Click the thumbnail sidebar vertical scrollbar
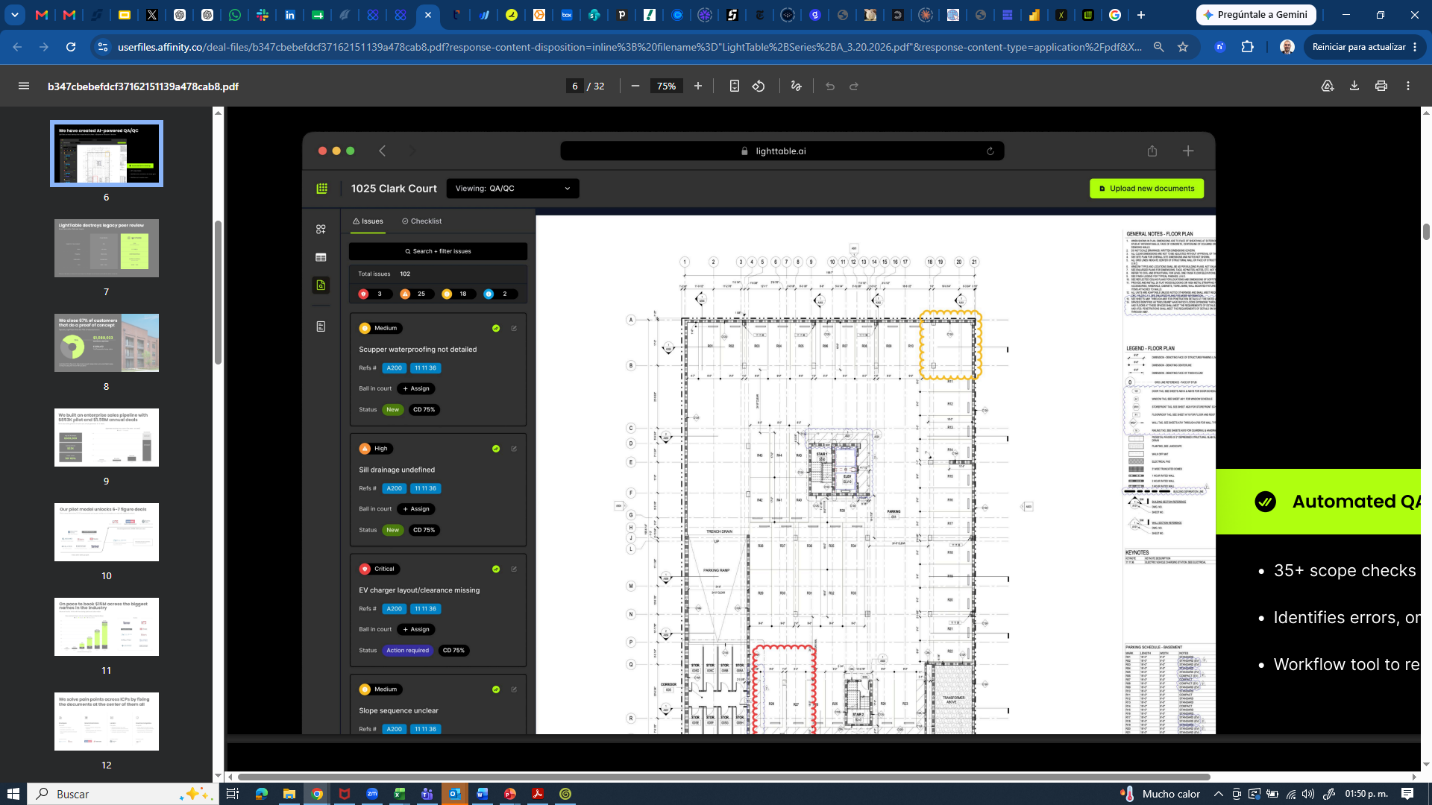This screenshot has width=1432, height=805. pyautogui.click(x=218, y=292)
